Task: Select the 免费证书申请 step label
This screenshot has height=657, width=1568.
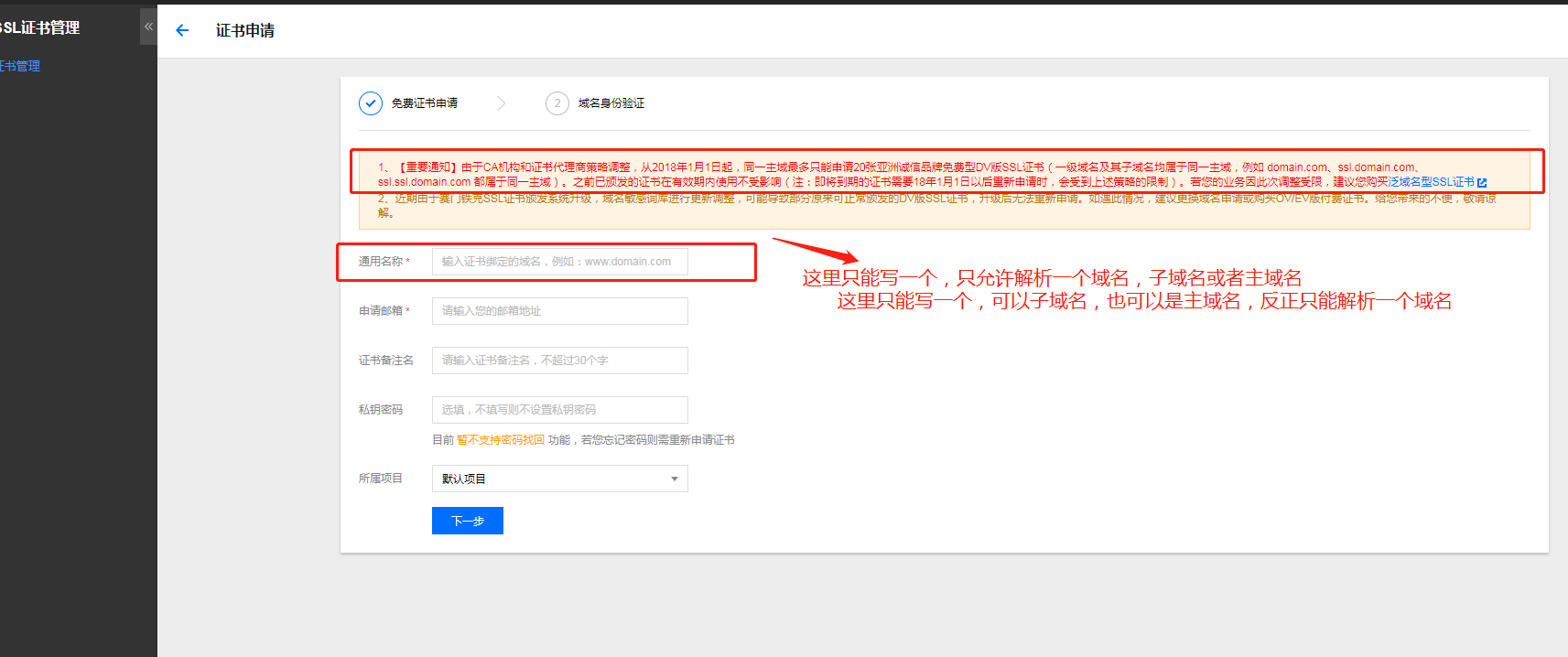Action: point(425,103)
